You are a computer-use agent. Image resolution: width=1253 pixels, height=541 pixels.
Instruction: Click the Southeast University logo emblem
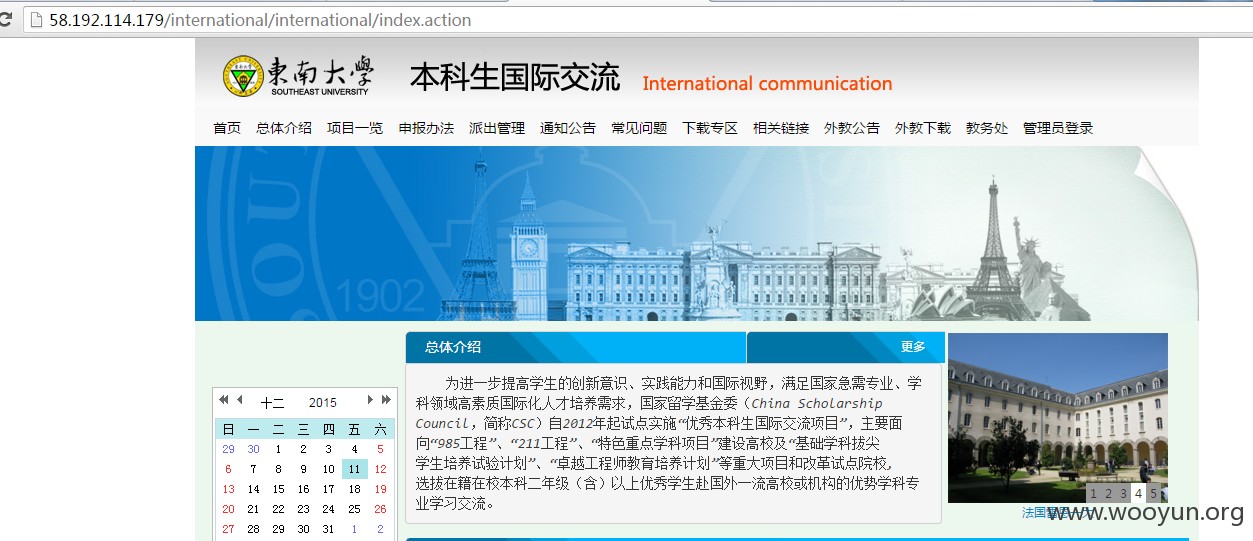coord(244,77)
